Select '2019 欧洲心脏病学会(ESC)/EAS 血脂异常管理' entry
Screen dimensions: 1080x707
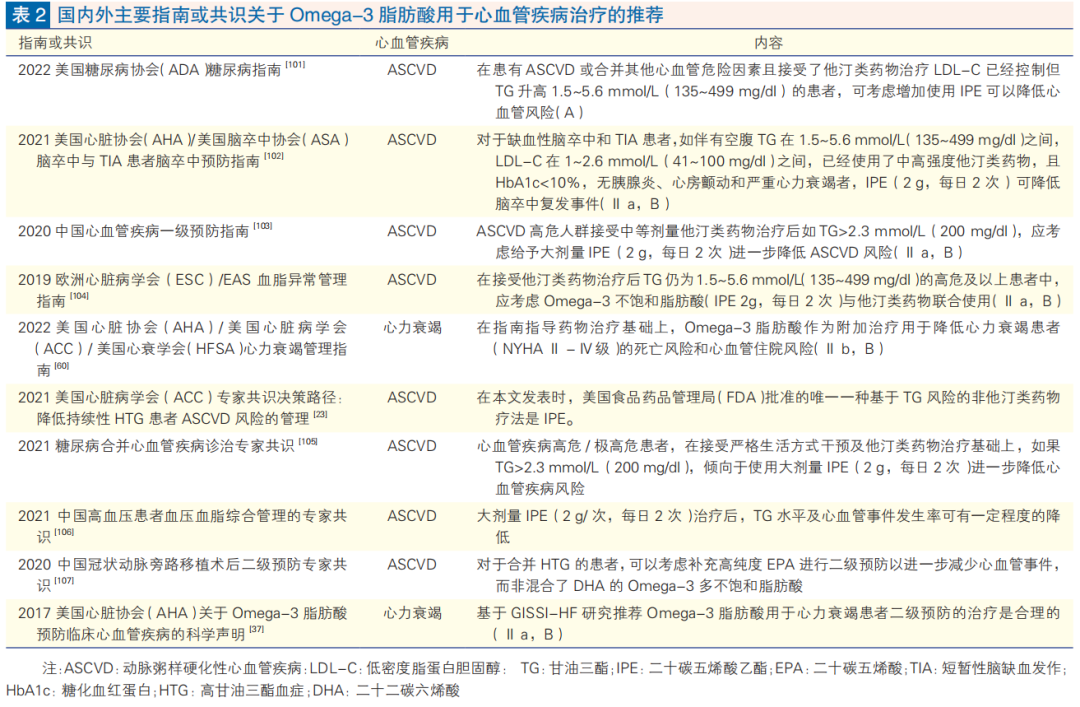pyautogui.click(x=183, y=280)
